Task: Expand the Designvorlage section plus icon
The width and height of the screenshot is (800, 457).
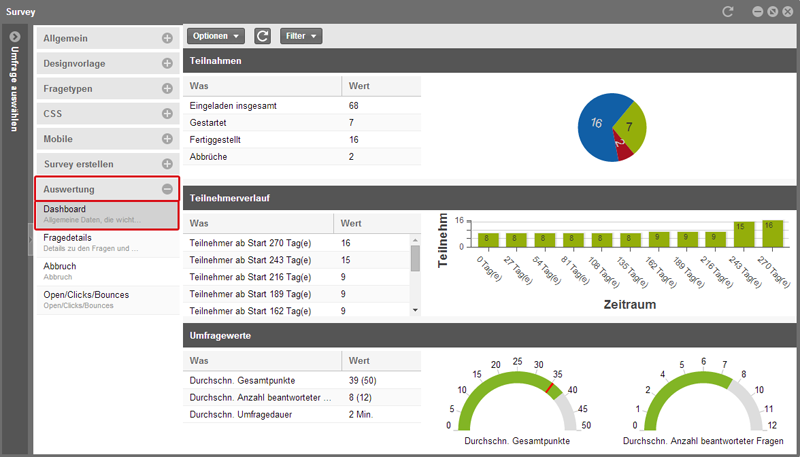Action: (x=167, y=63)
